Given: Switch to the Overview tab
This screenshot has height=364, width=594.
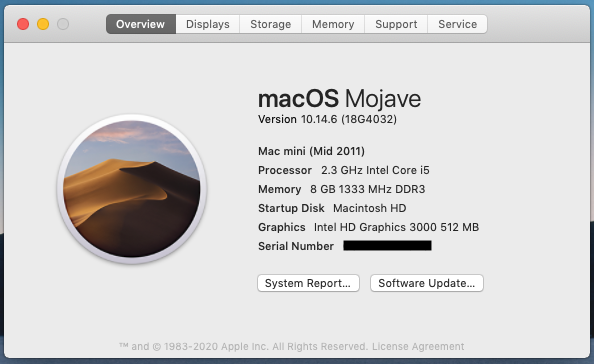Looking at the screenshot, I should (141, 24).
